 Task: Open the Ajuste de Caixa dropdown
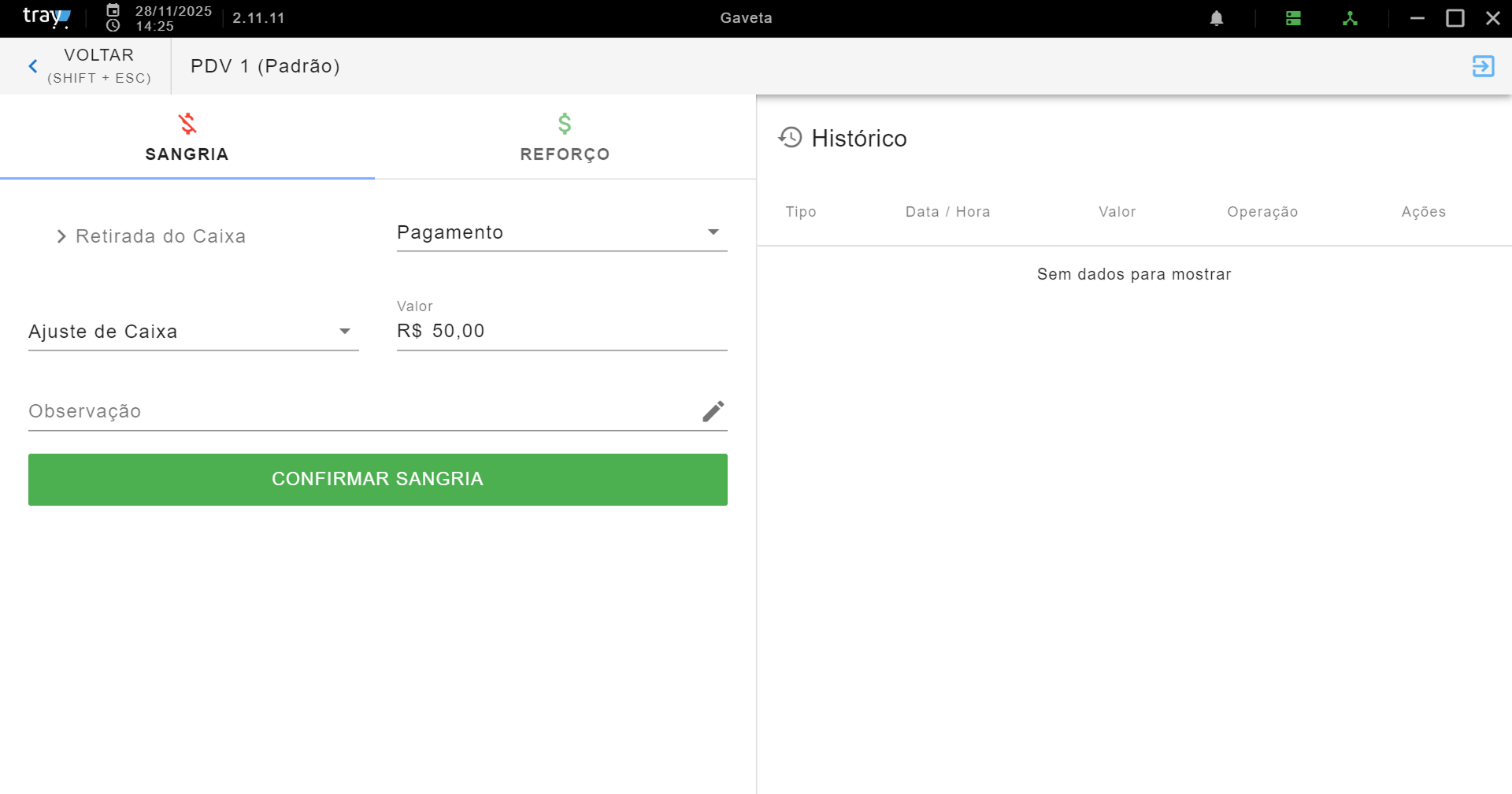coord(194,332)
